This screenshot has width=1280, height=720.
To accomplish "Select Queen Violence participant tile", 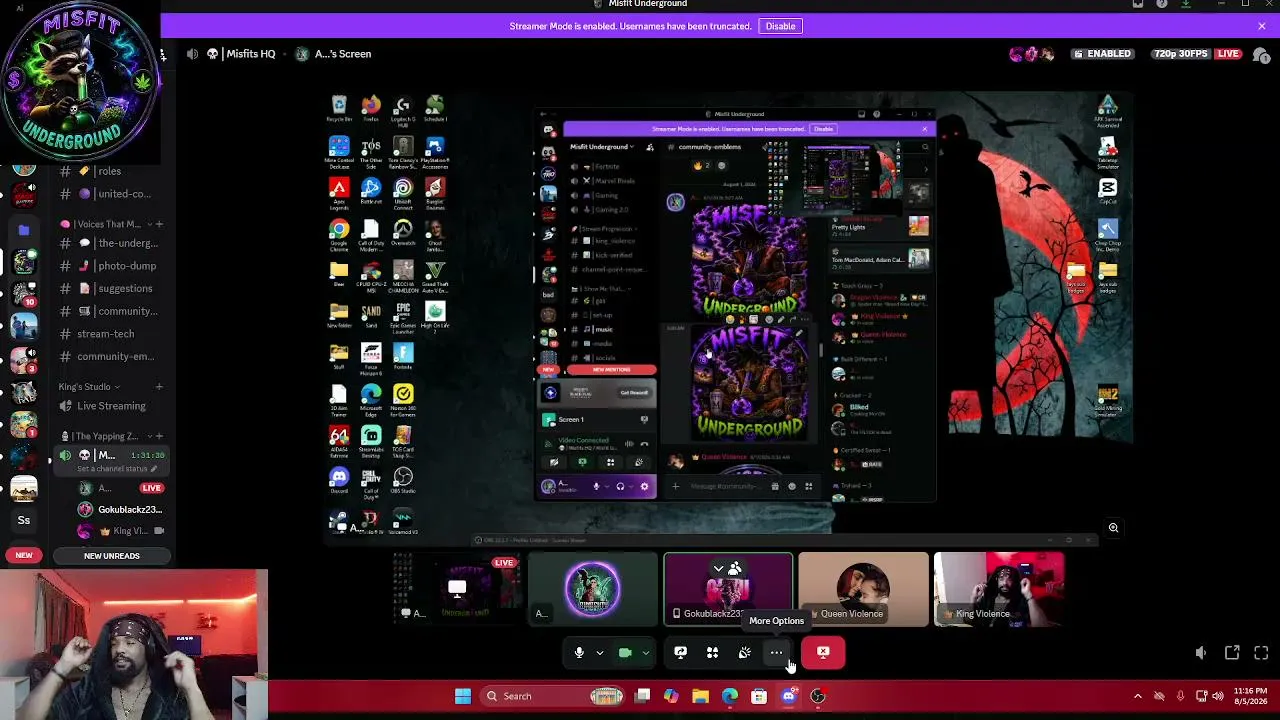I will [x=863, y=589].
